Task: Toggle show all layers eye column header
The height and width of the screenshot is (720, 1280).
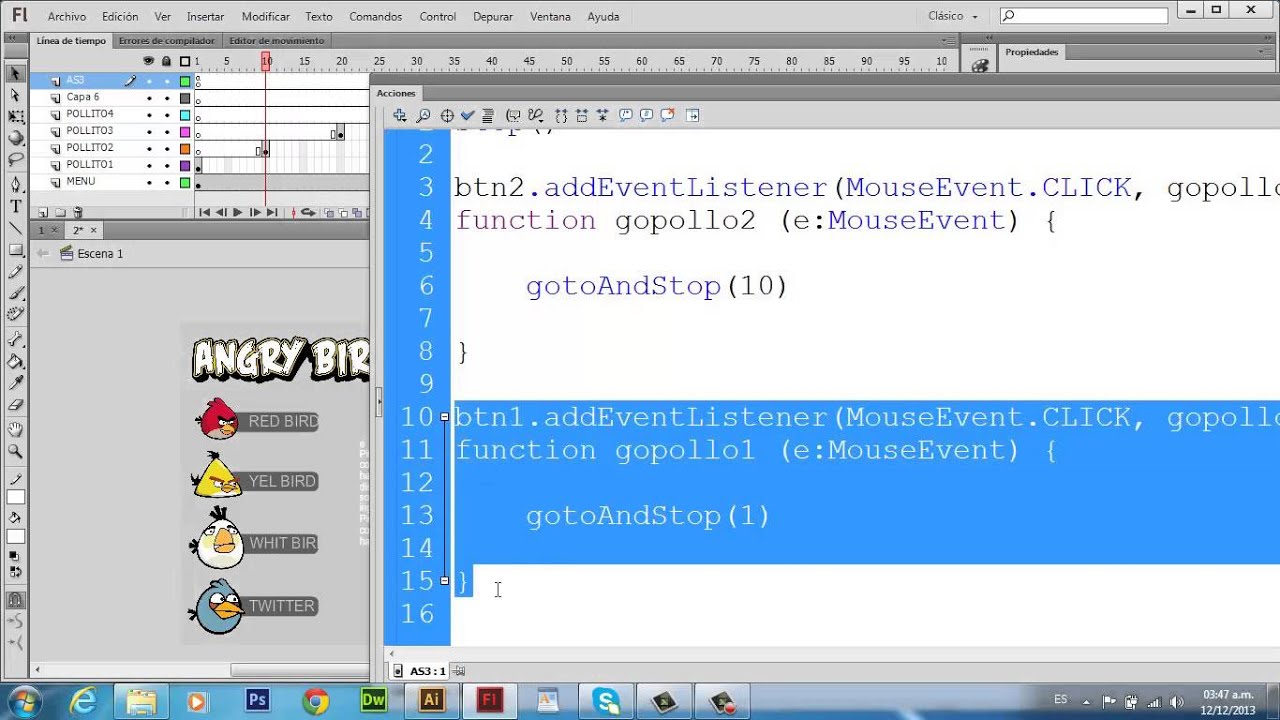Action: pyautogui.click(x=149, y=61)
